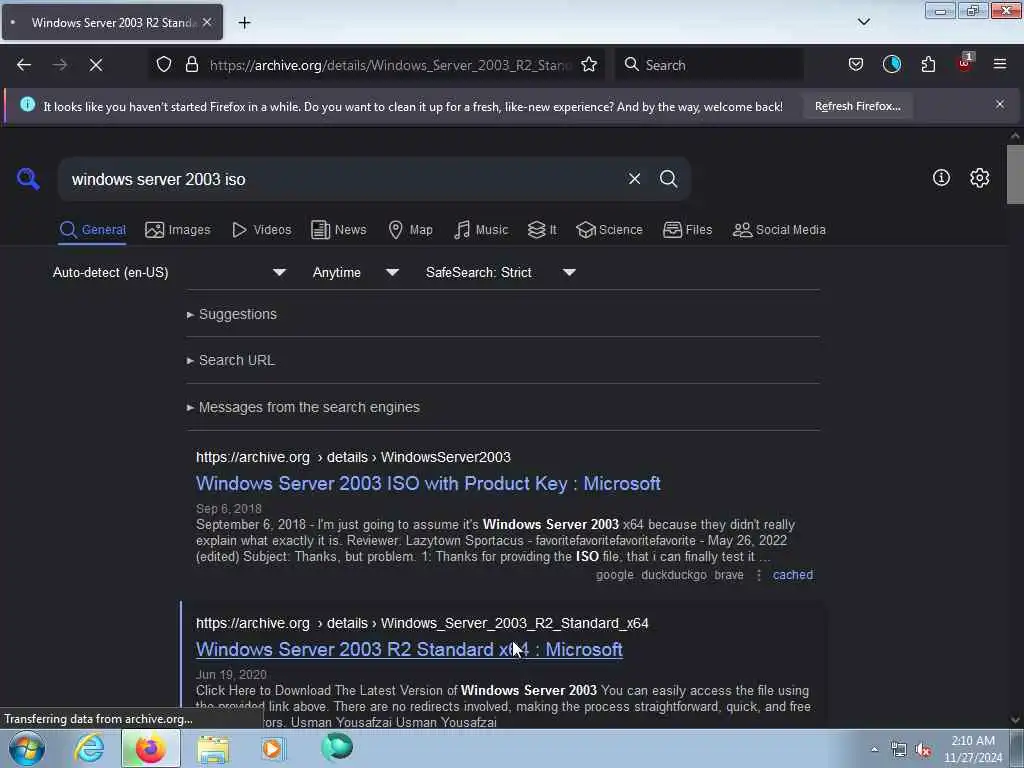Image resolution: width=1024 pixels, height=768 pixels.
Task: Stop loading the page
Action: pos(96,65)
